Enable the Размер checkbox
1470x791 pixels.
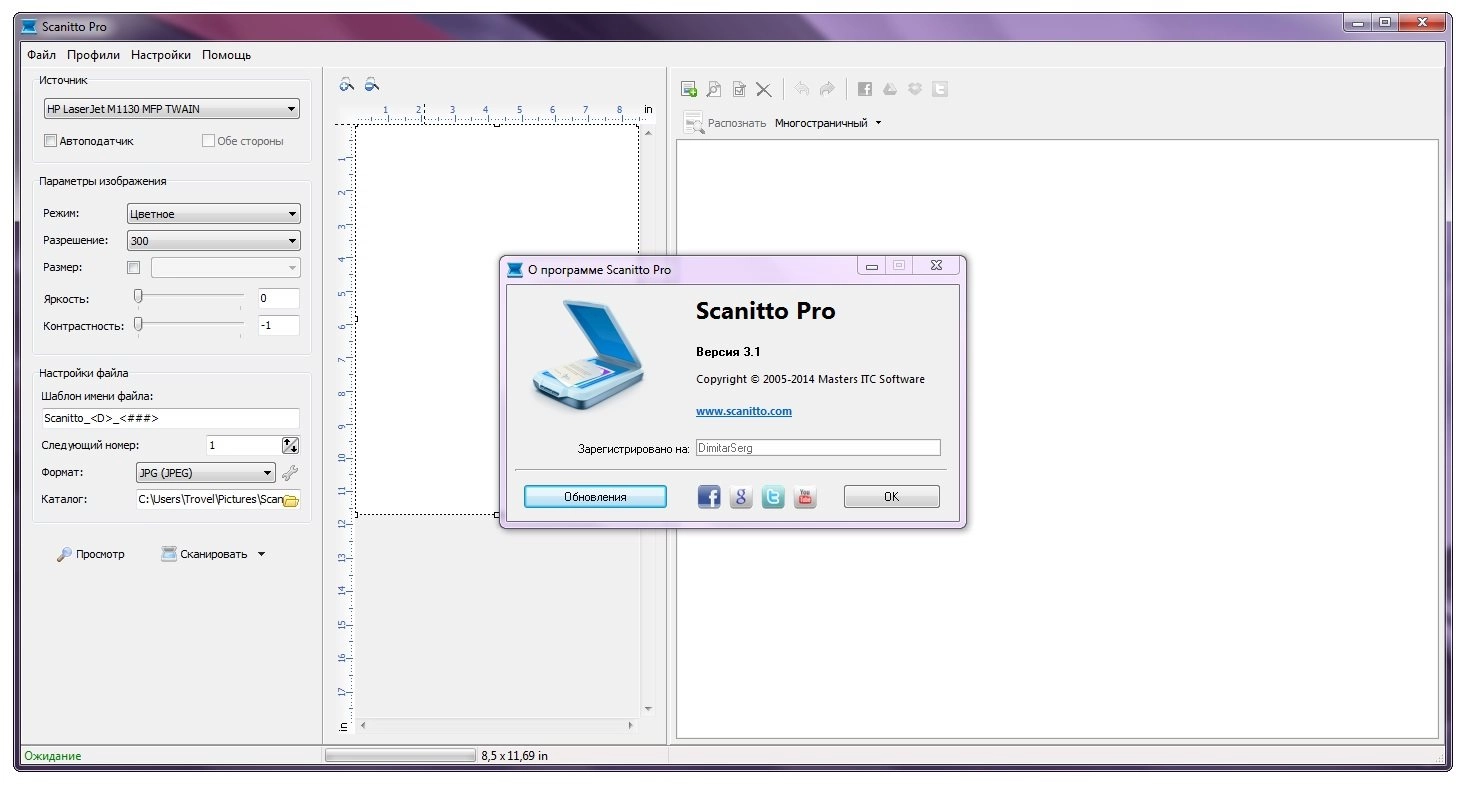[134, 268]
